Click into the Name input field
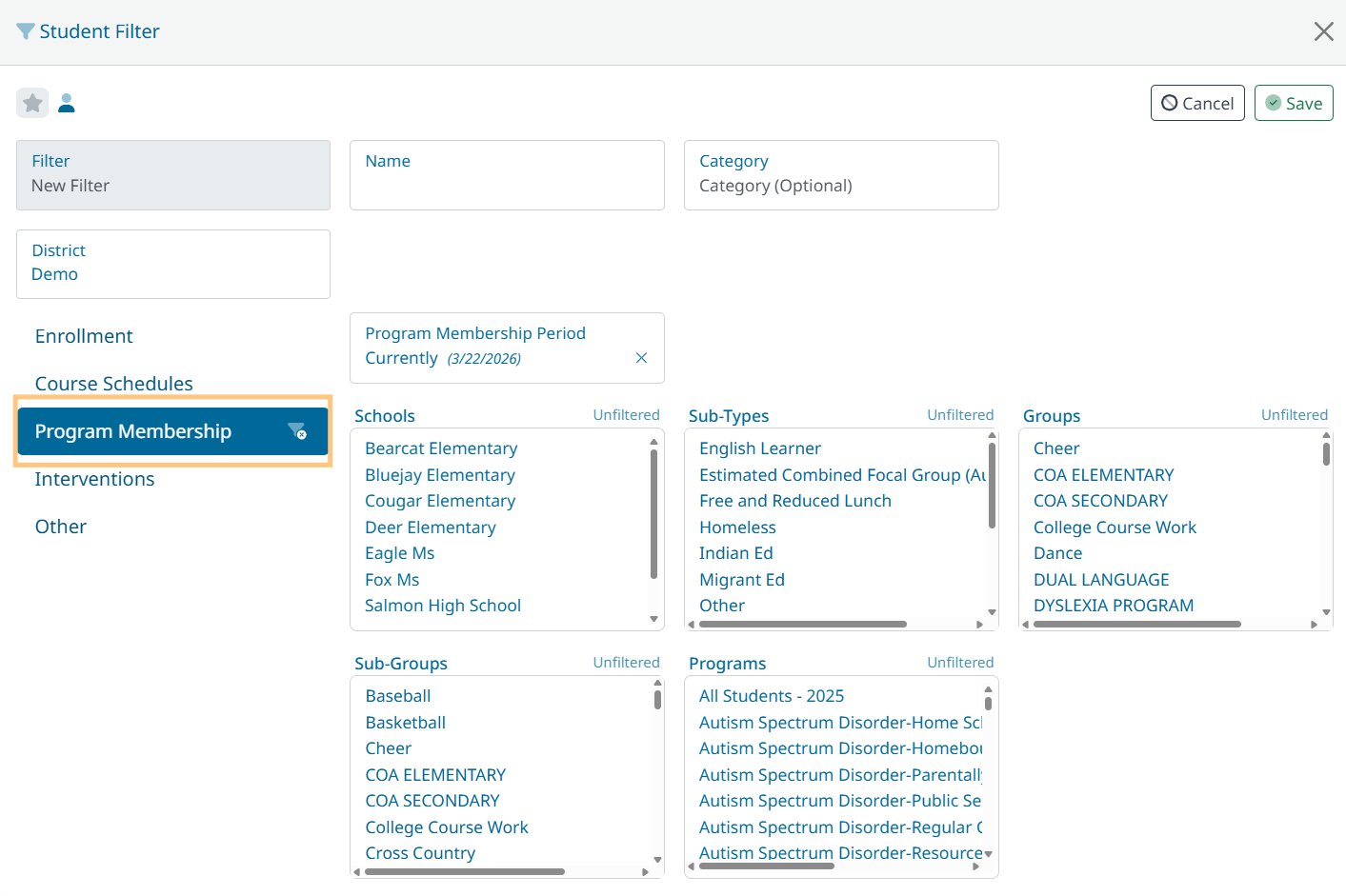 point(506,186)
